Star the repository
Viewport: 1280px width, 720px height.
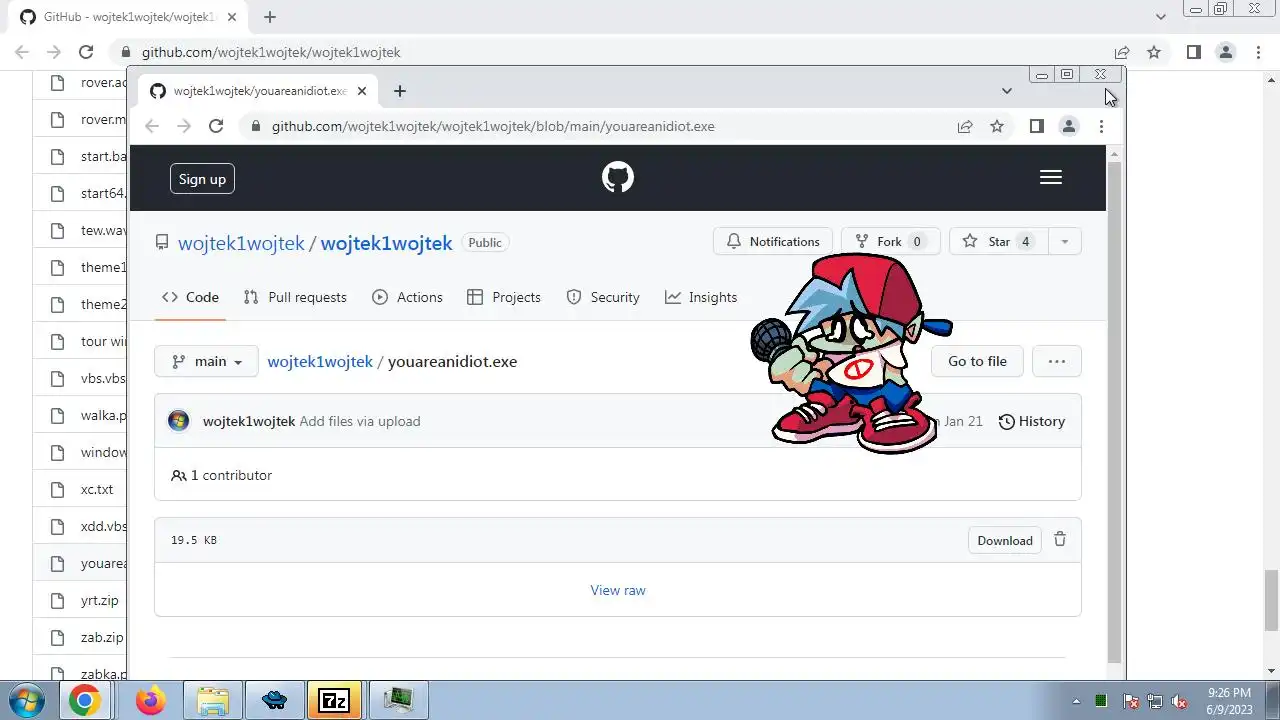click(x=998, y=241)
